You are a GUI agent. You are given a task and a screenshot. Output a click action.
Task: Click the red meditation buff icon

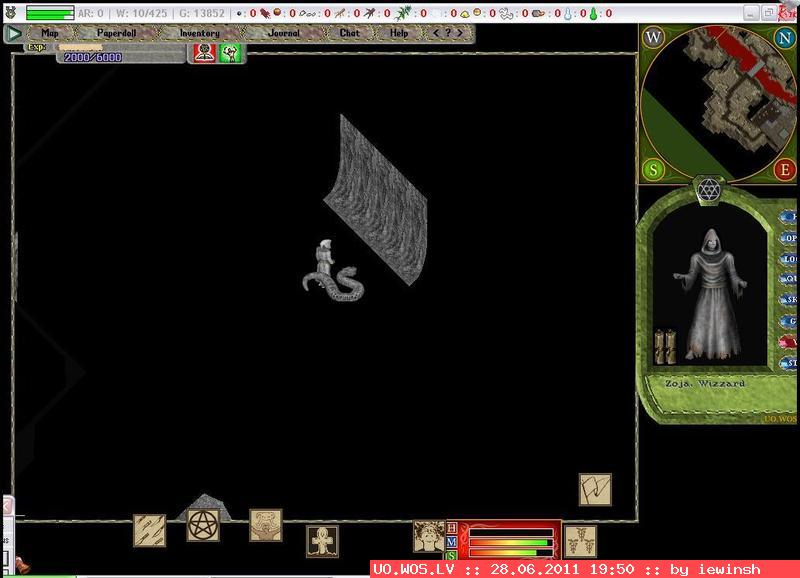(204, 53)
